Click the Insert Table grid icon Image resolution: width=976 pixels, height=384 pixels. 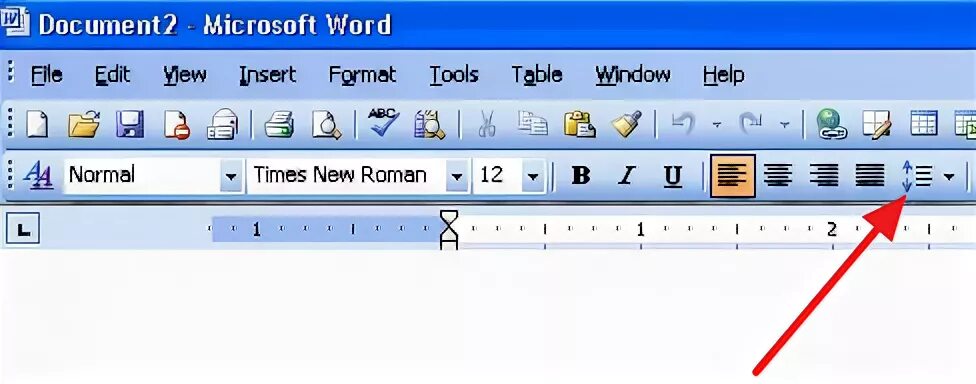924,123
